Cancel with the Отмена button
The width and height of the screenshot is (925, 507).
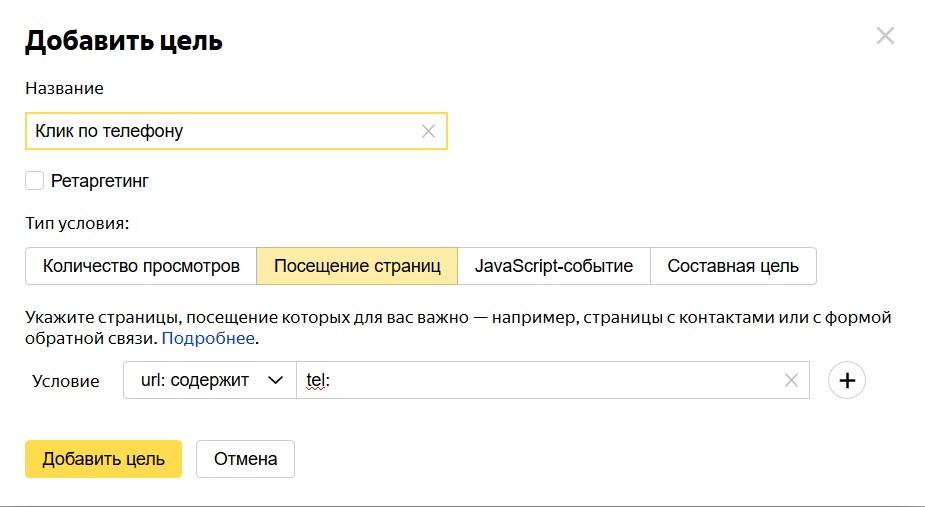(245, 459)
